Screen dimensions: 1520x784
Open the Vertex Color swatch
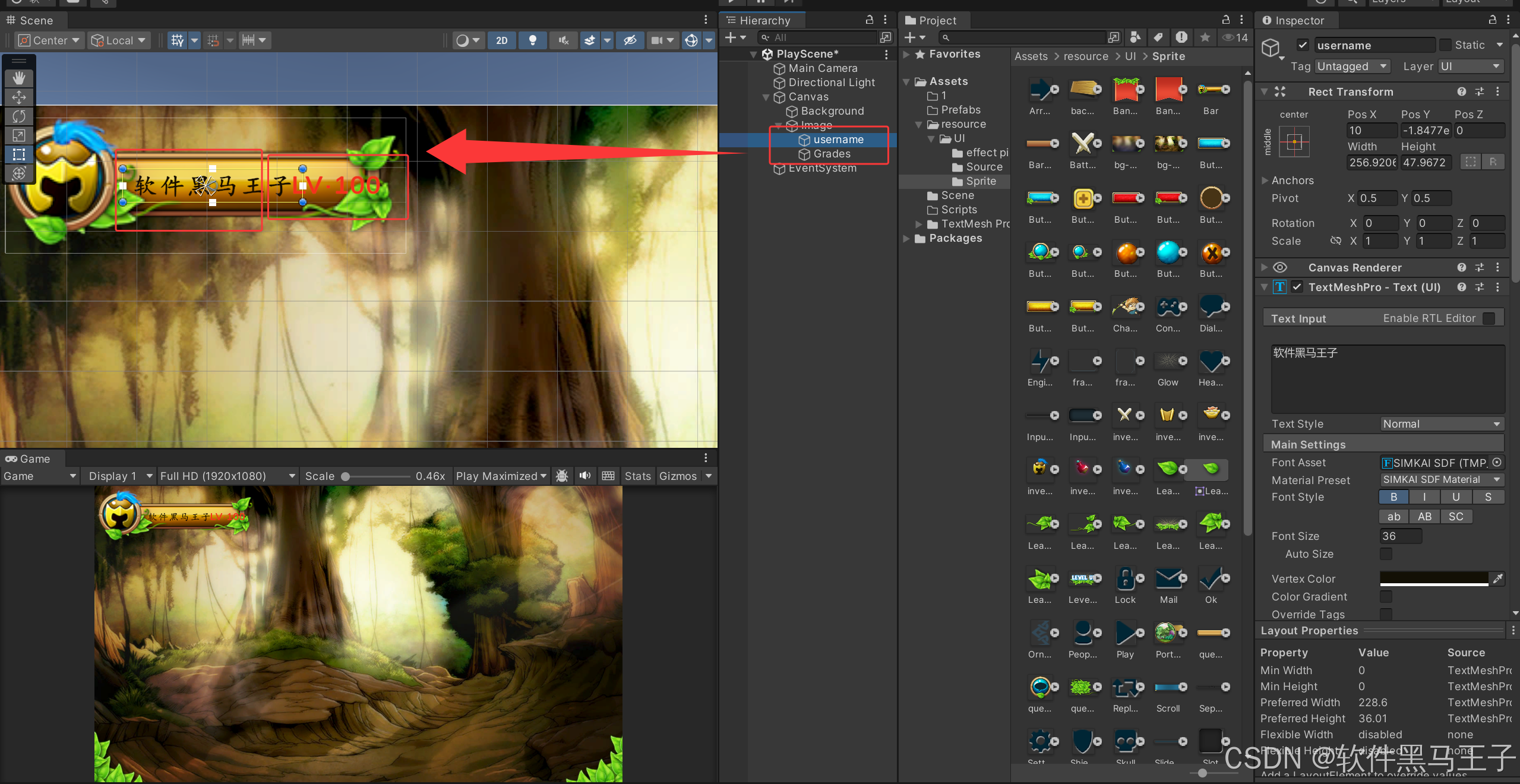tap(1433, 578)
